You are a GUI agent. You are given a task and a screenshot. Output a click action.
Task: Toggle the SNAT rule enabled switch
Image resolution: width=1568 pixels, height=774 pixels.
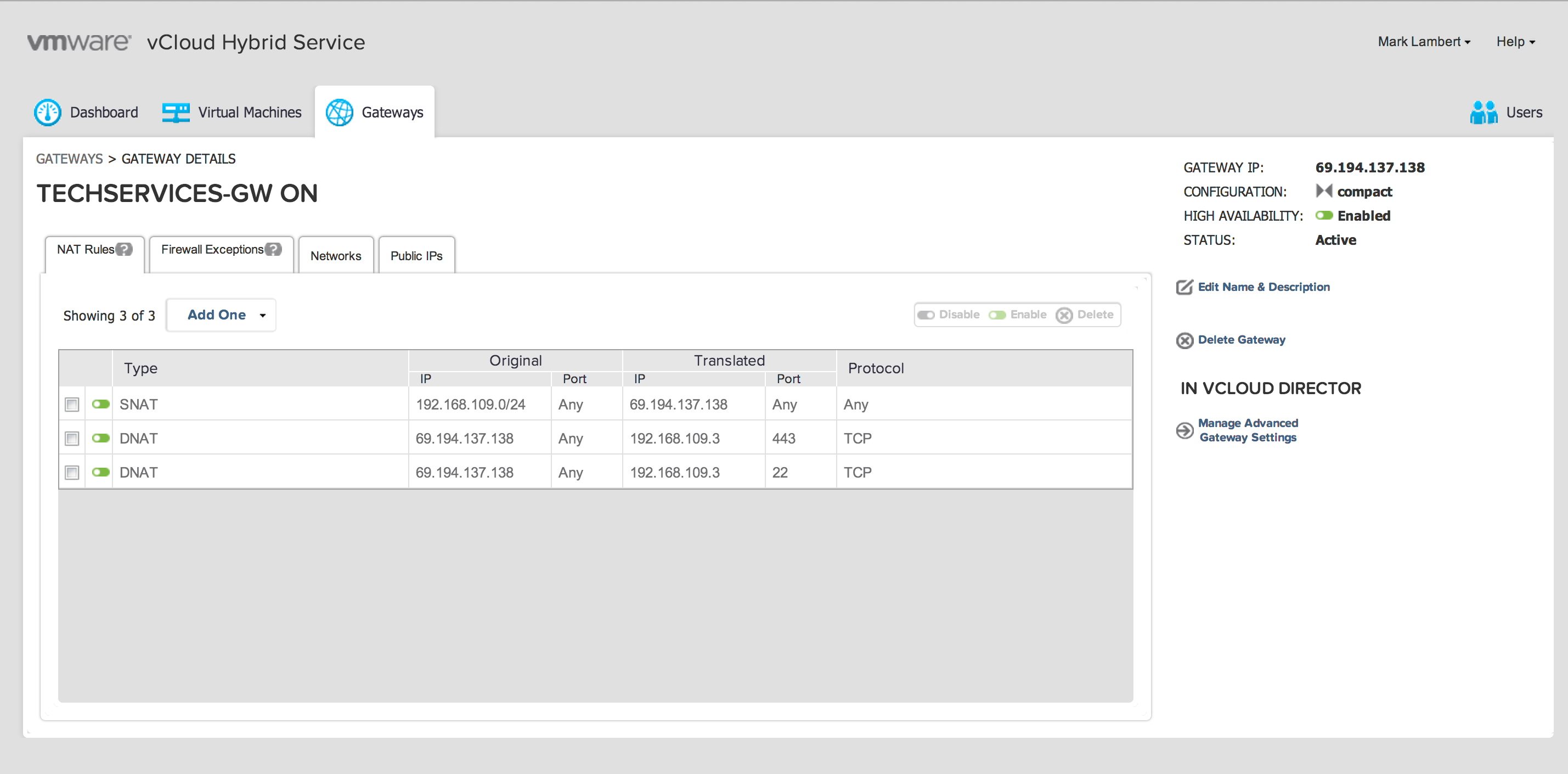click(x=100, y=405)
